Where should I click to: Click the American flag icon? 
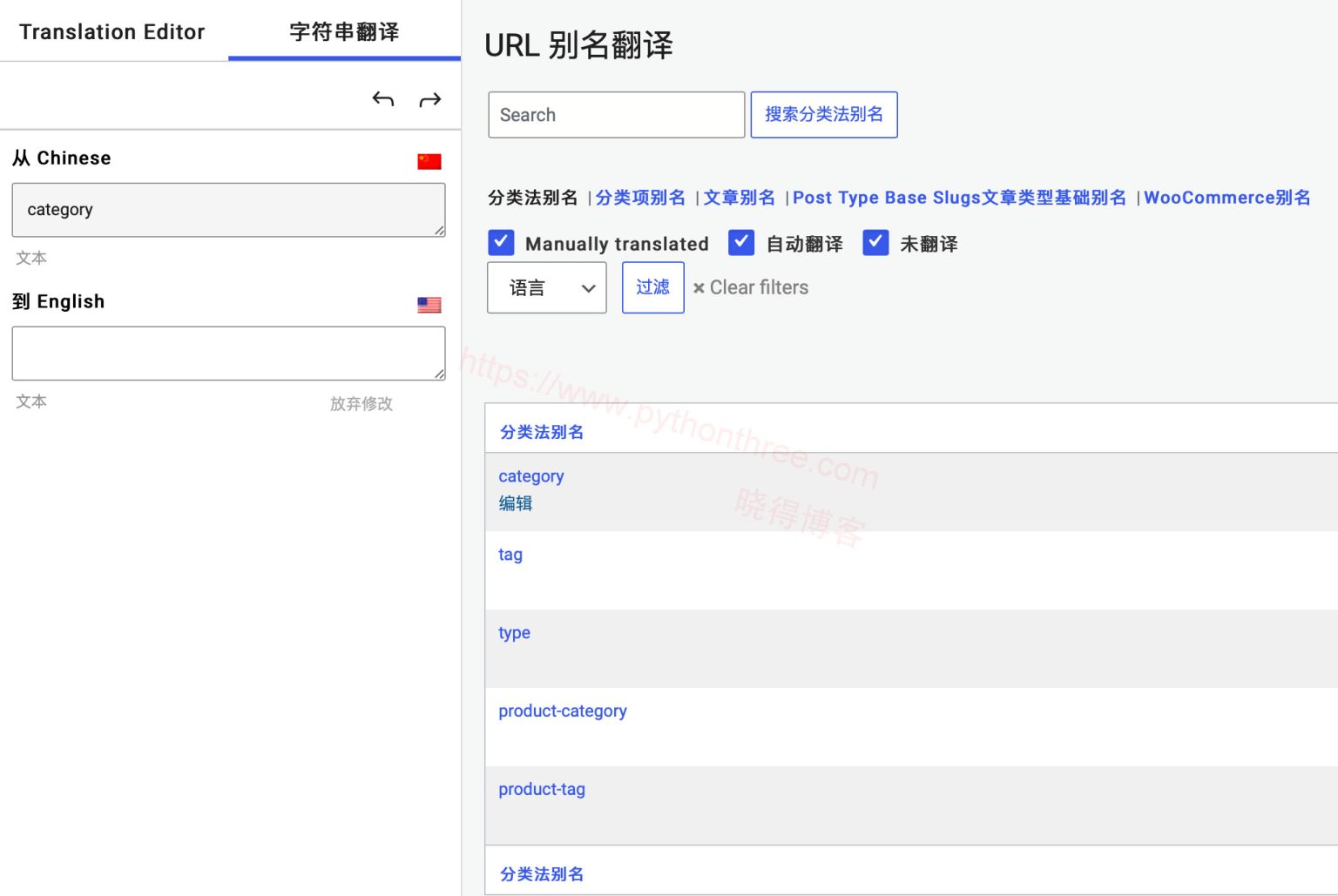point(428,305)
